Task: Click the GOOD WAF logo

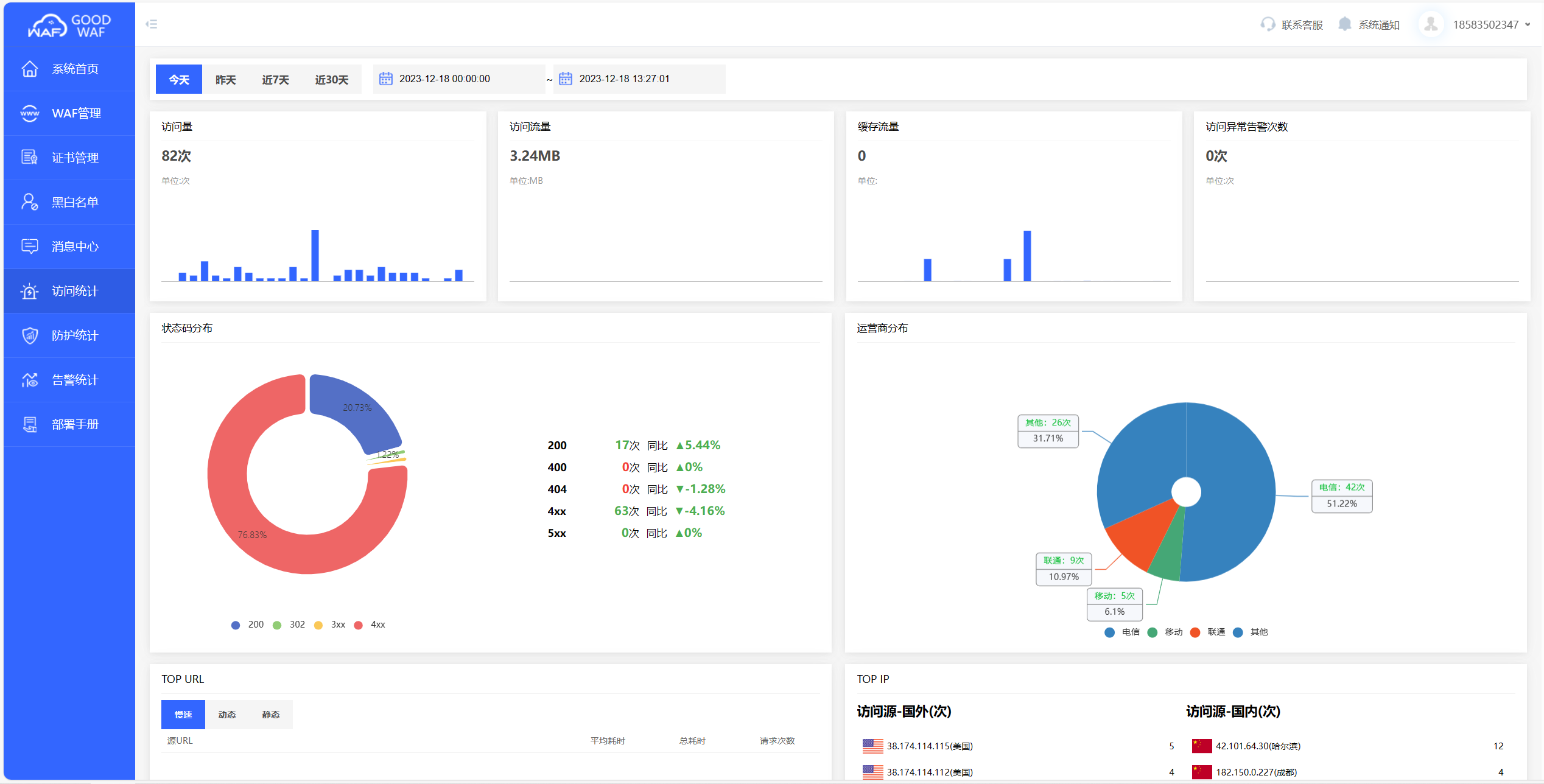Action: coord(69,26)
